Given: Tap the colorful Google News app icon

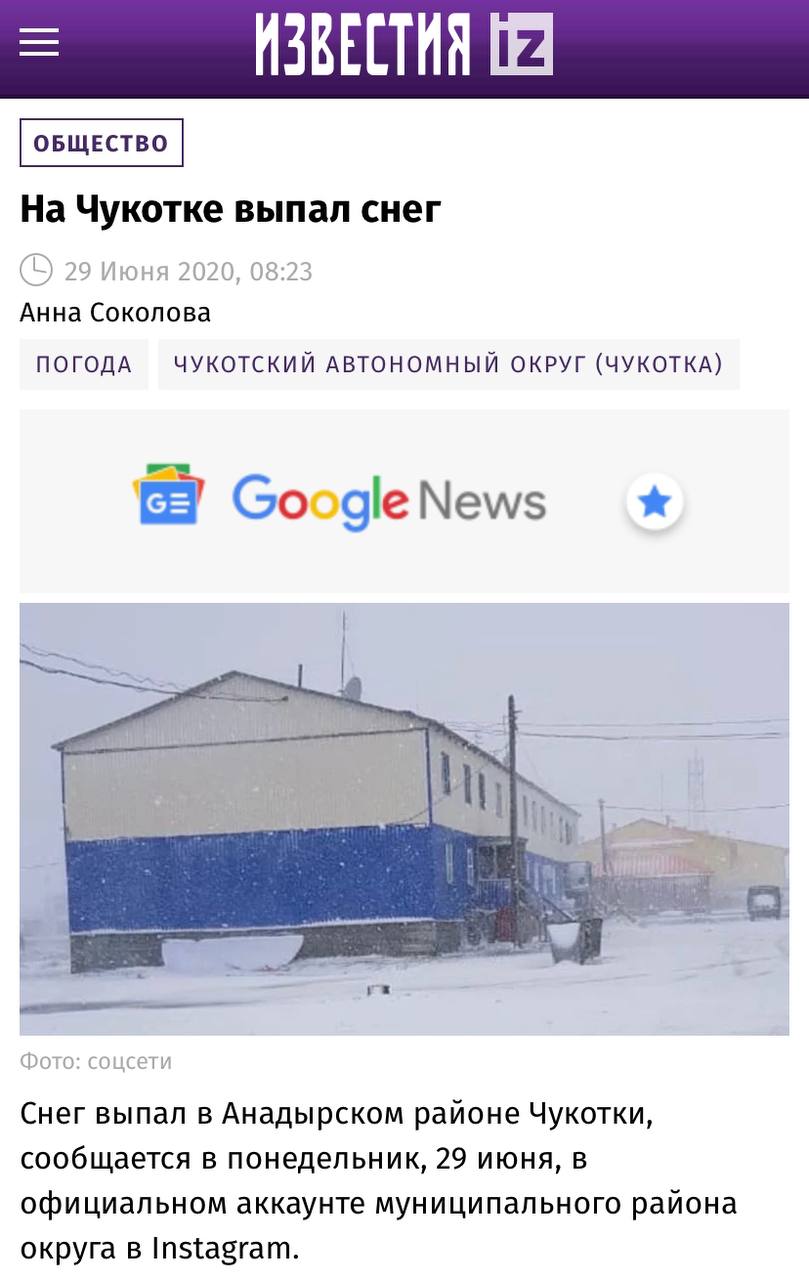Looking at the screenshot, I should [x=168, y=497].
